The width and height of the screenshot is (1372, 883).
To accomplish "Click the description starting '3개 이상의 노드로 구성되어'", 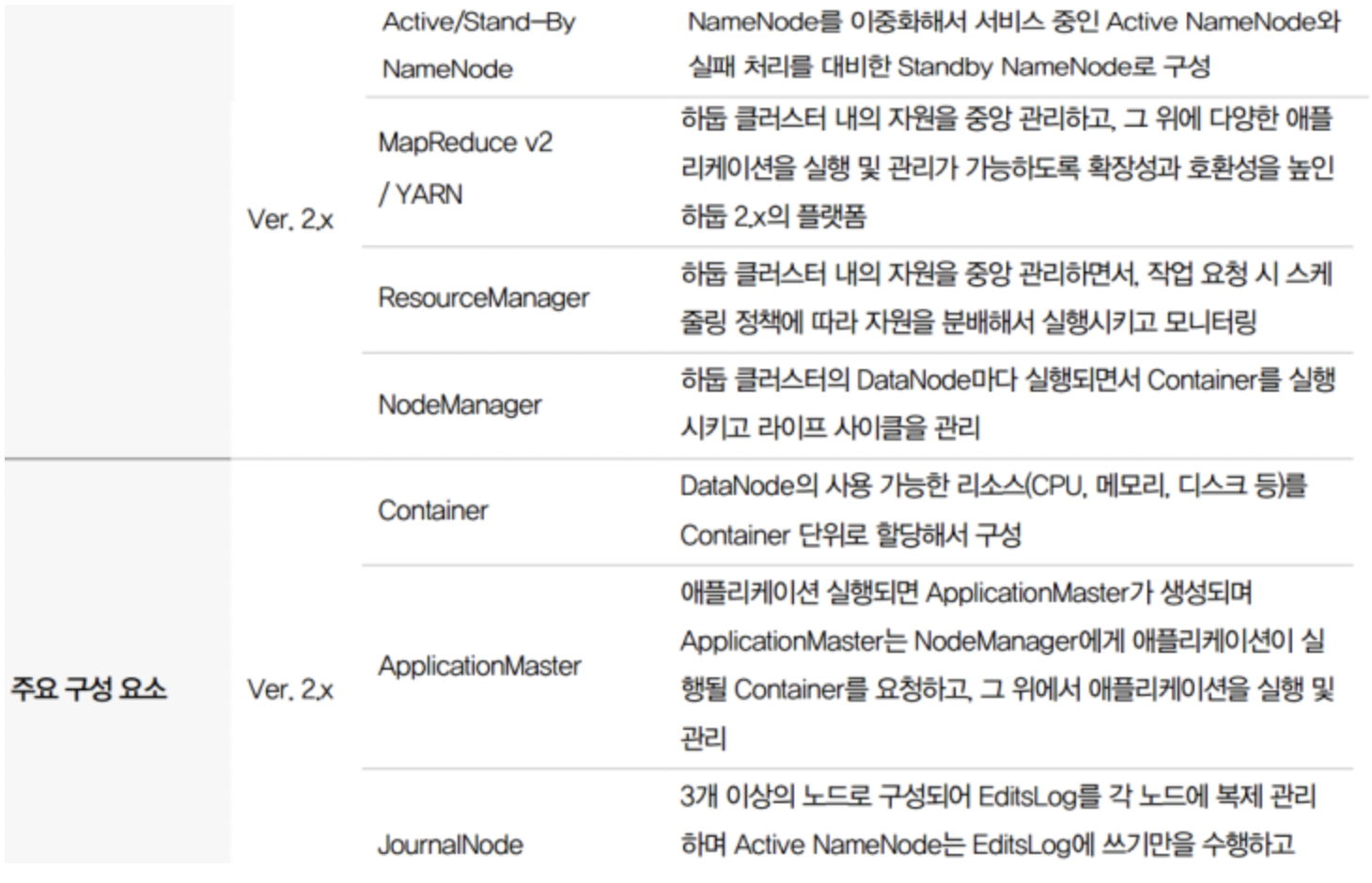I will point(998,820).
